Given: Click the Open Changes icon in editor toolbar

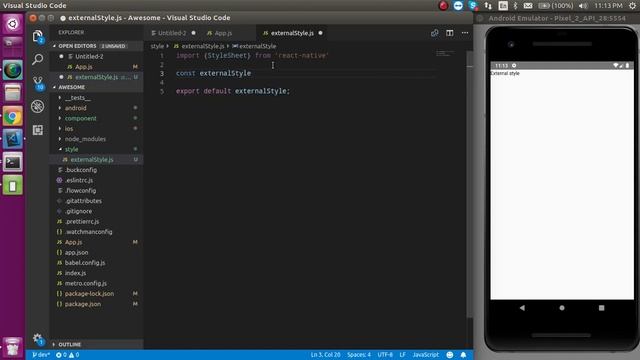Looking at the screenshot, I should click(434, 33).
